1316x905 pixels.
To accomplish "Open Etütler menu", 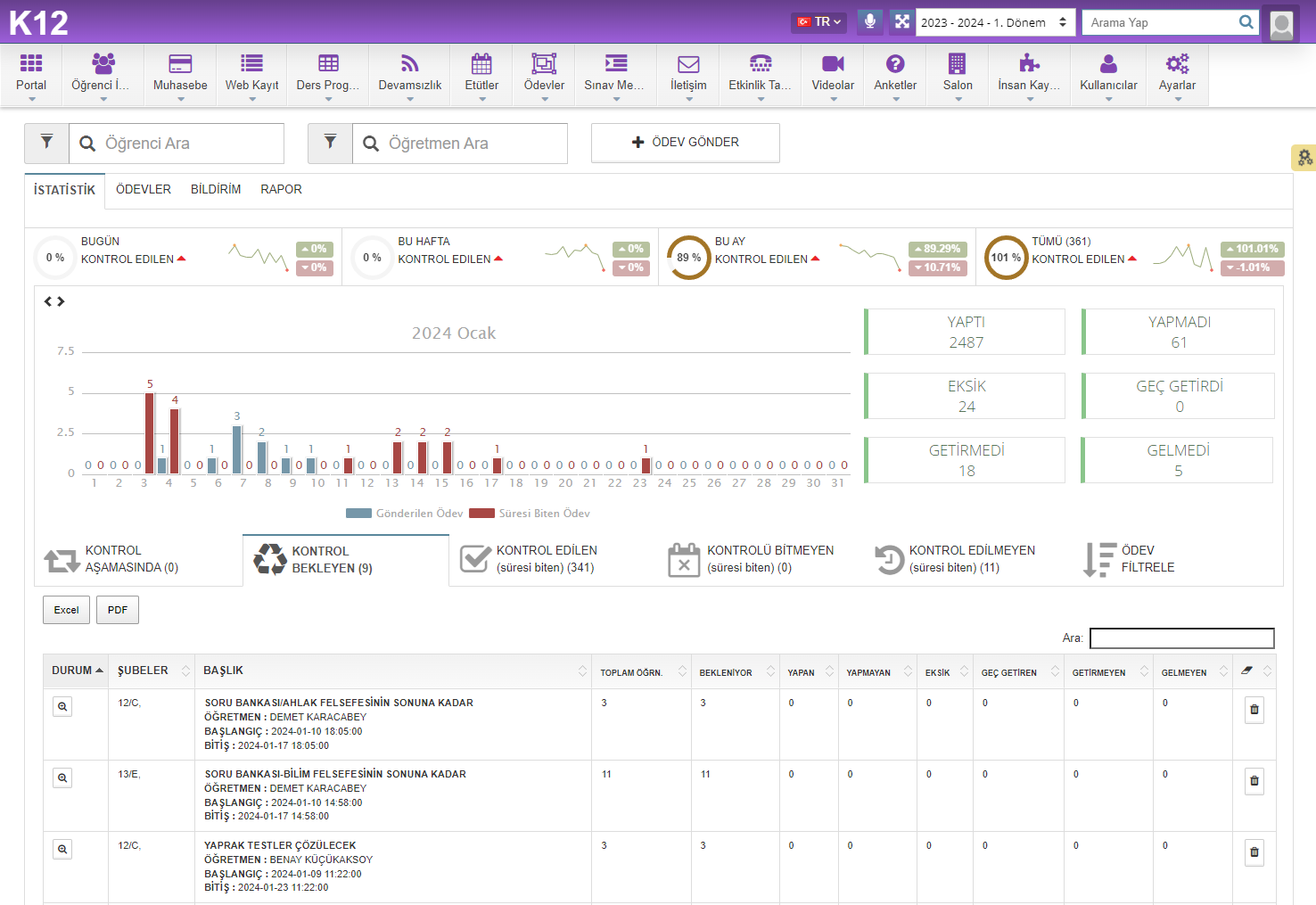I will point(481,74).
